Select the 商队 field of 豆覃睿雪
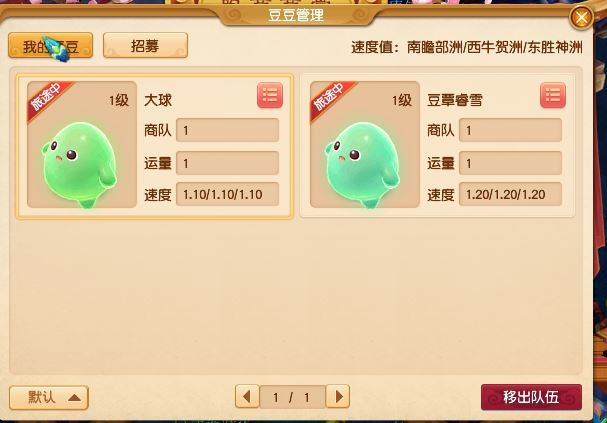The height and width of the screenshot is (423, 607). coord(510,130)
